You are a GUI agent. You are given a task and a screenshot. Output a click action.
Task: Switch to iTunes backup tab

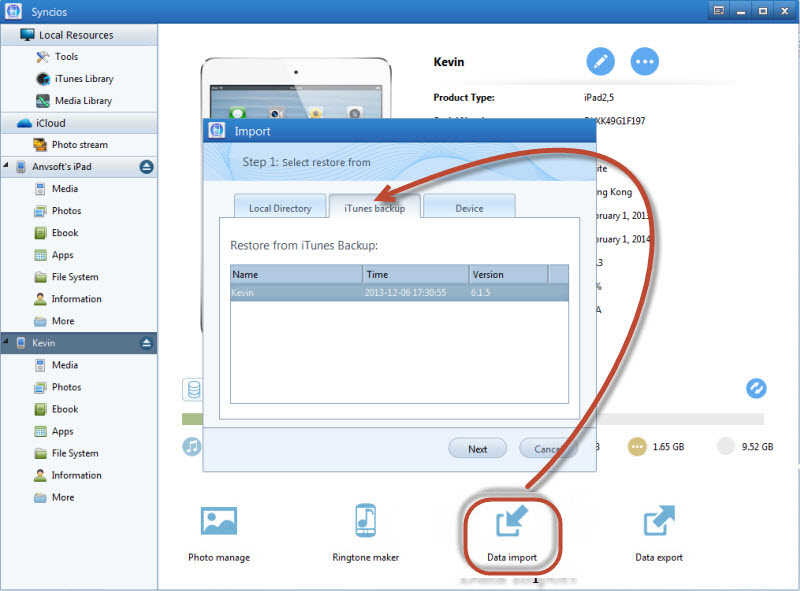[x=374, y=207]
